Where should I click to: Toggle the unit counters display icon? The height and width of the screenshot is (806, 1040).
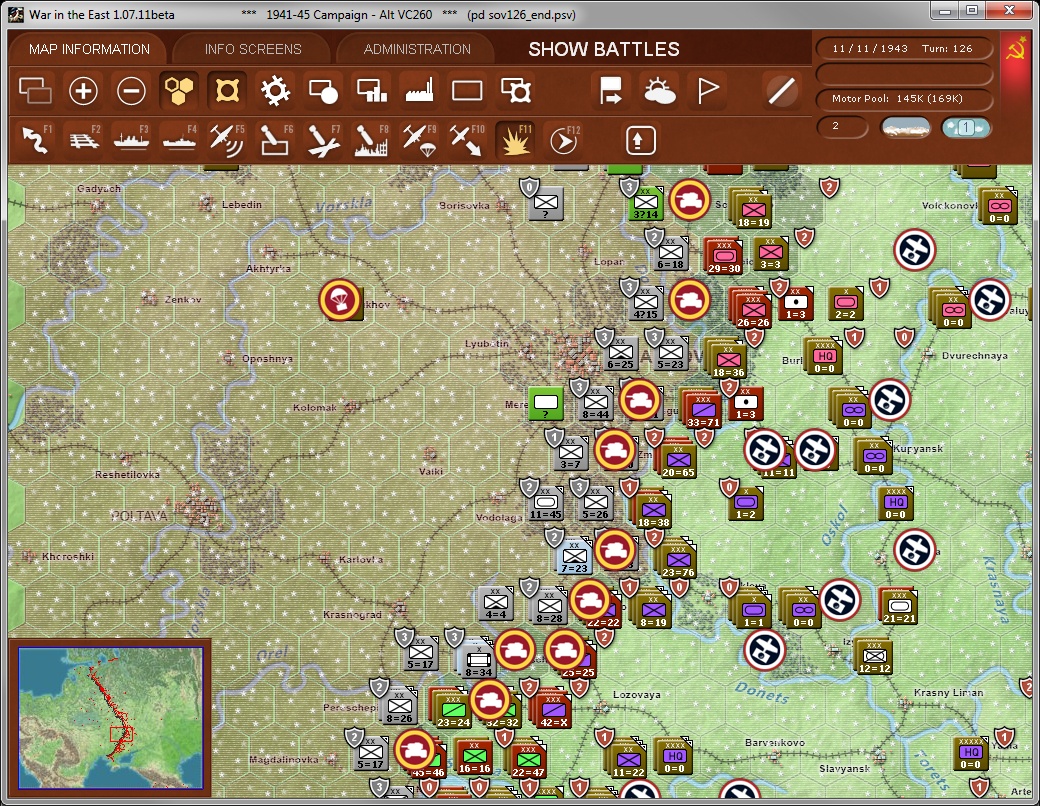point(35,91)
